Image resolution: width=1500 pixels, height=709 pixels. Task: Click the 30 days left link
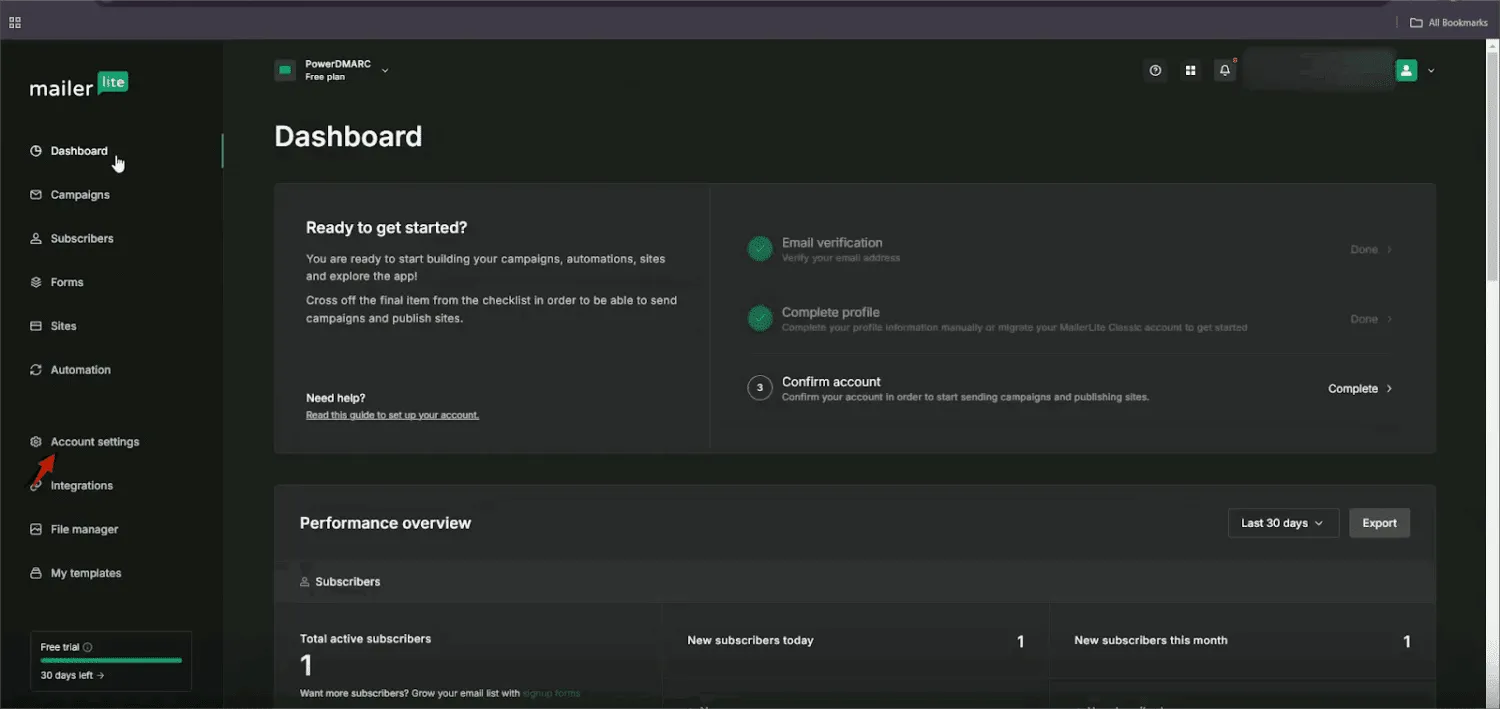(72, 676)
